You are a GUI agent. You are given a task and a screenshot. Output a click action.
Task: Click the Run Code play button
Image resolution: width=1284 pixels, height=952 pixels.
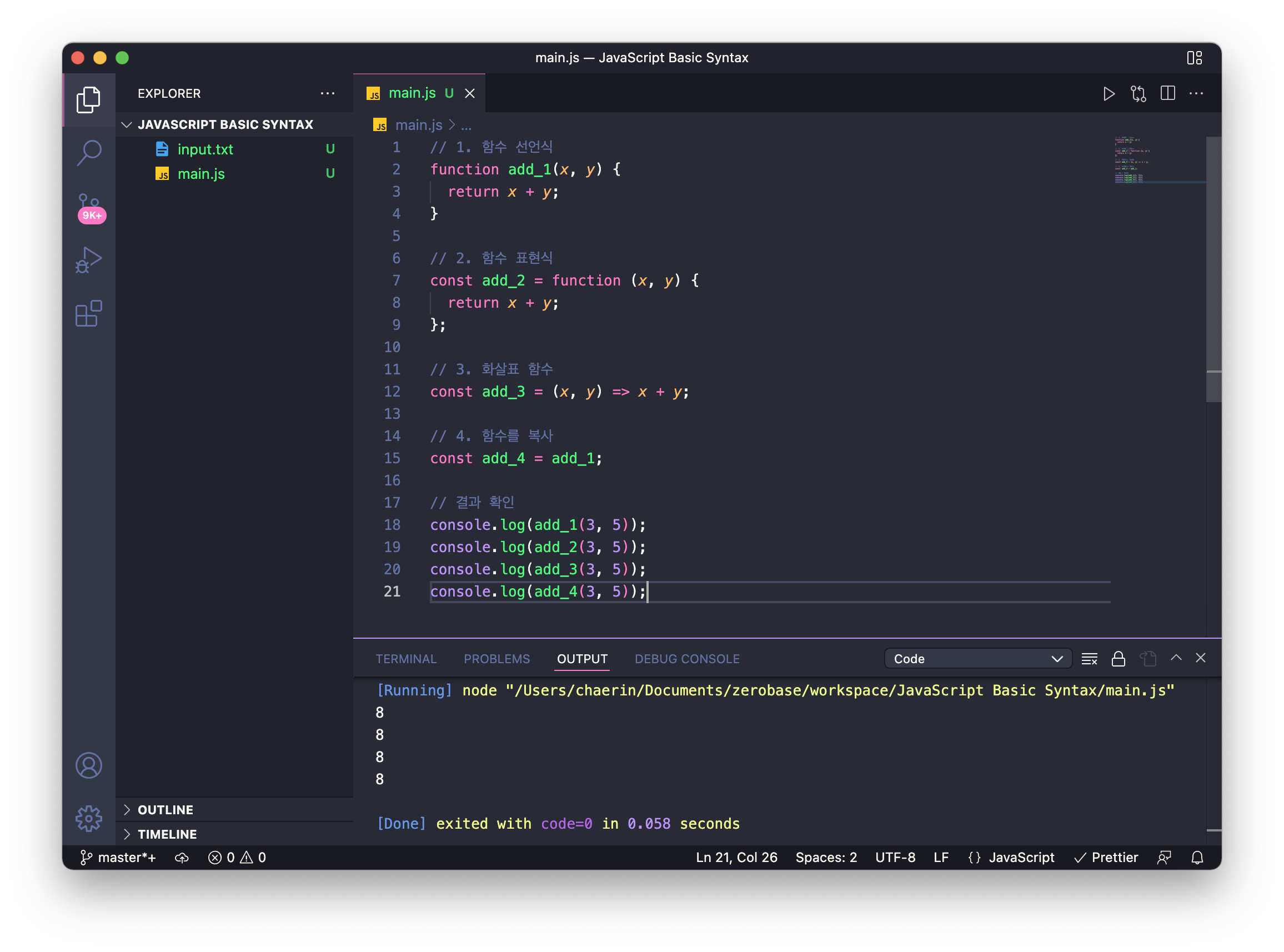point(1109,93)
